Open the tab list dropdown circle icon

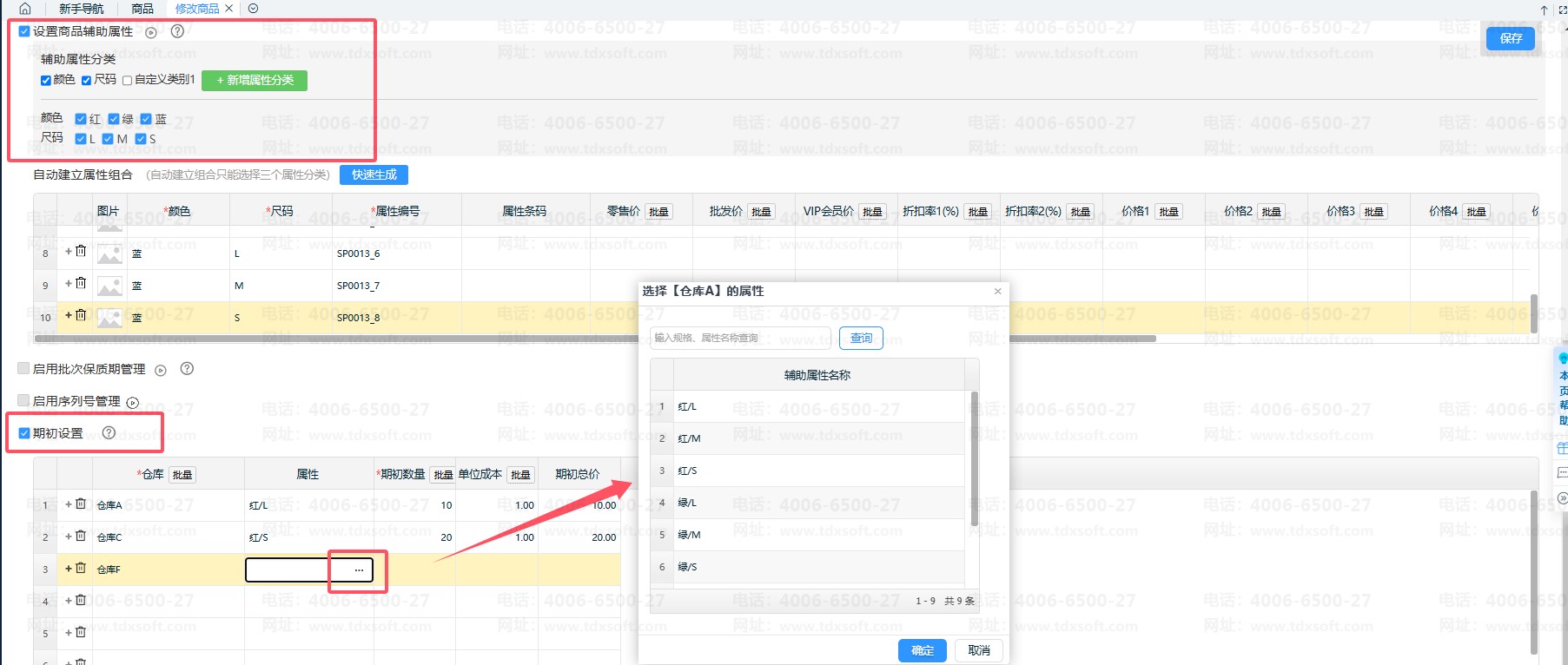pyautogui.click(x=253, y=9)
